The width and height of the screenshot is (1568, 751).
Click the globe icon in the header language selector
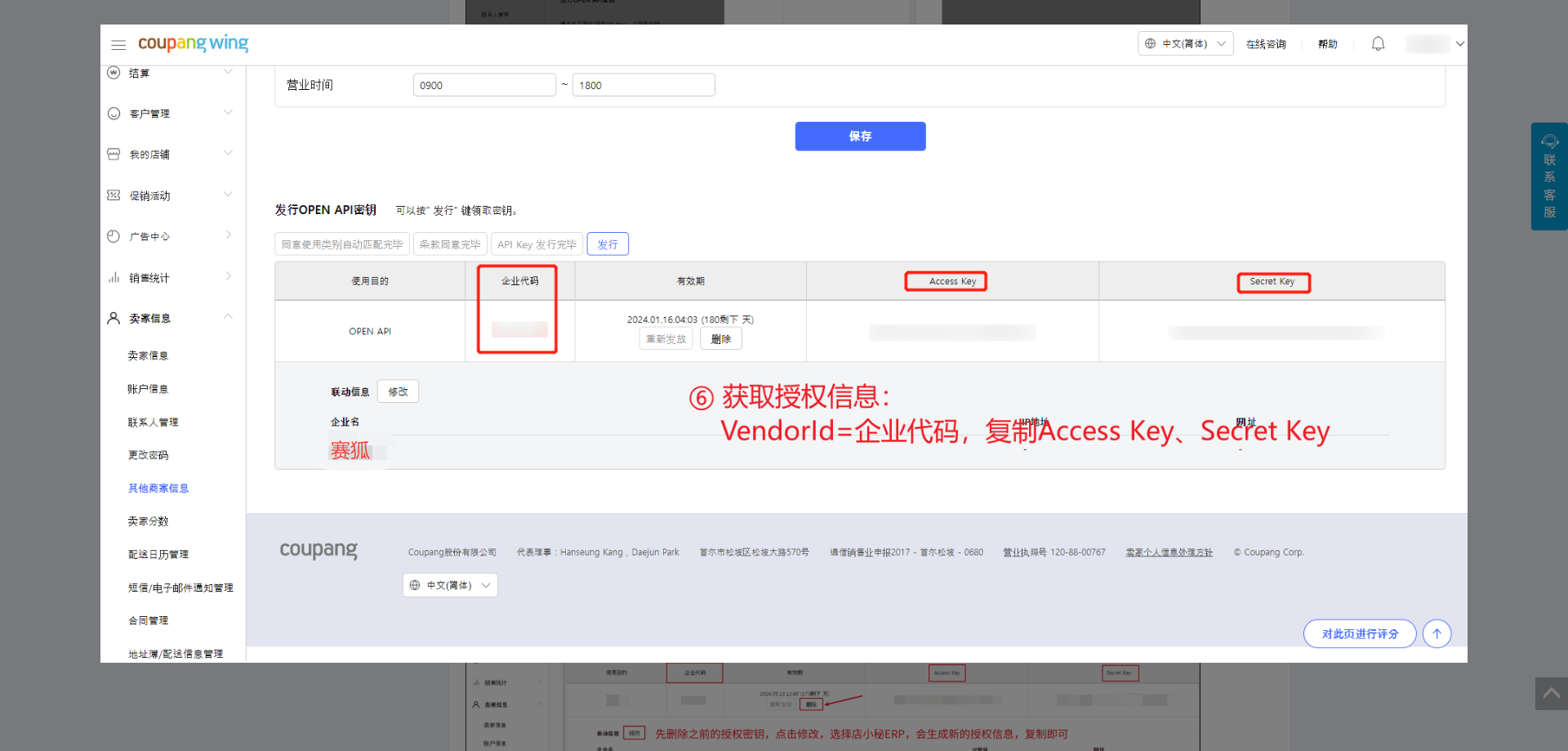[1150, 44]
